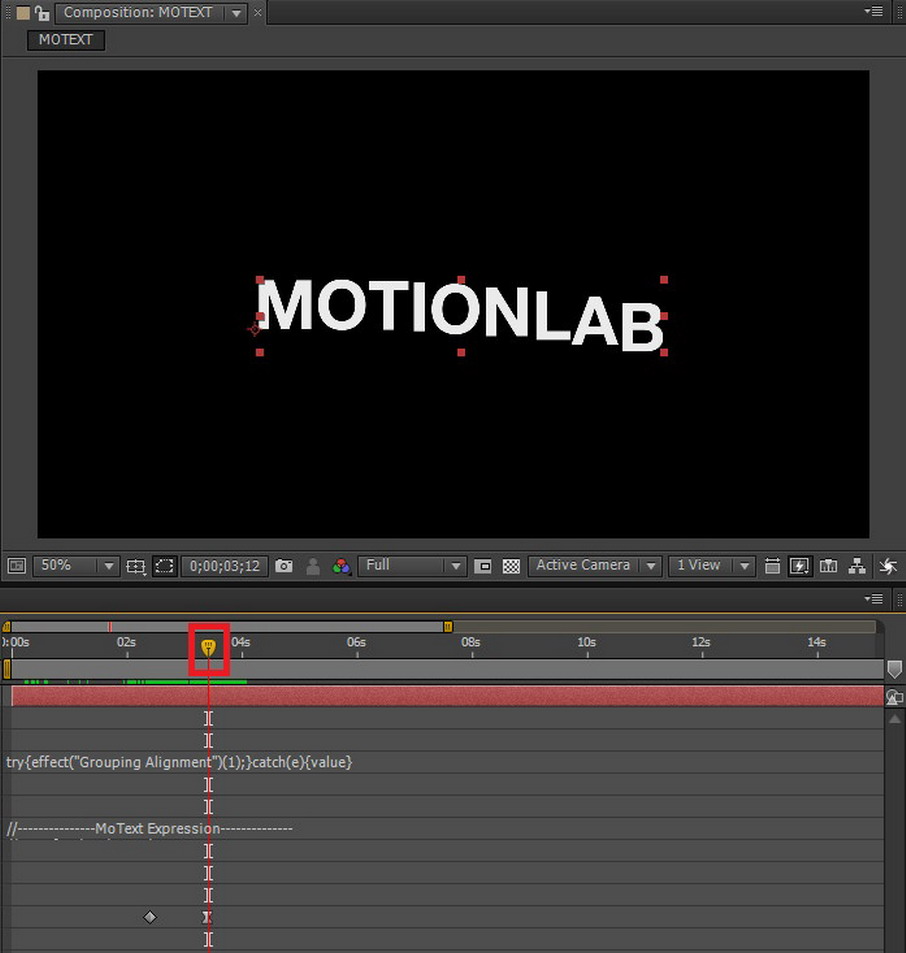Image resolution: width=906 pixels, height=953 pixels.
Task: Click the 02s time ruler mark
Action: 126,642
